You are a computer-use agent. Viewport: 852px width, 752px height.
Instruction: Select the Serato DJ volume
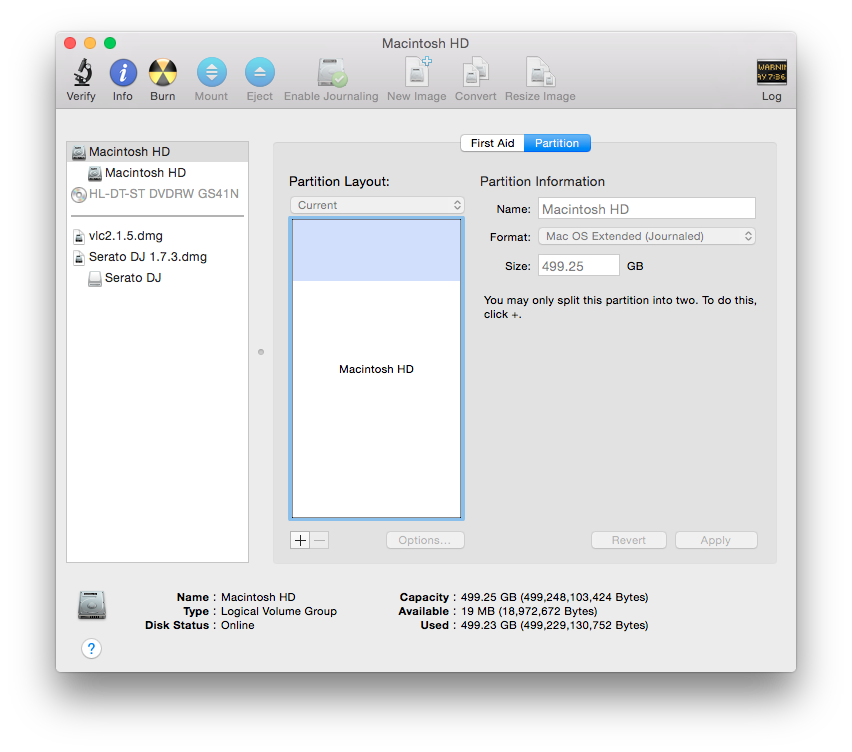coord(158,278)
